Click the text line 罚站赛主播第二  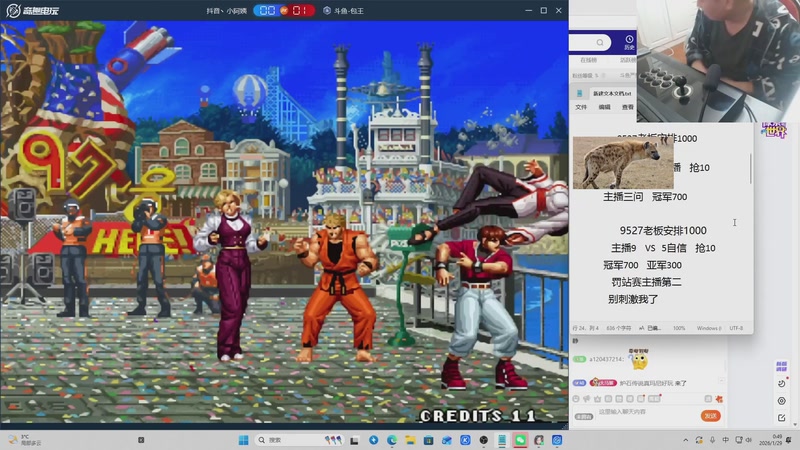646,282
